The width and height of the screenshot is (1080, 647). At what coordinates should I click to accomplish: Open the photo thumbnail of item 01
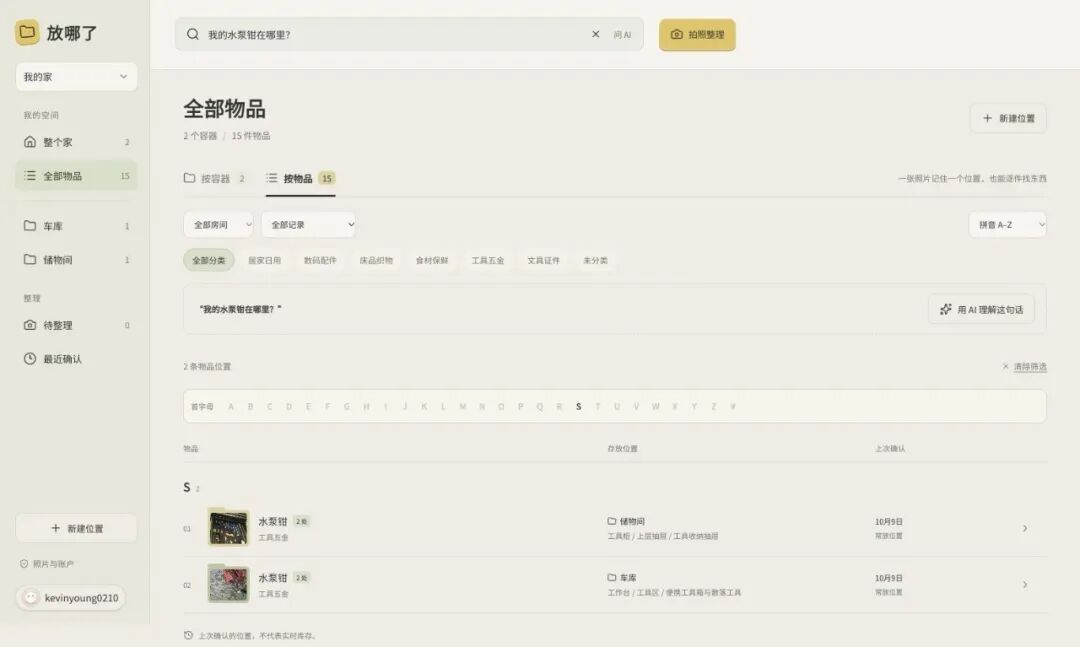[x=228, y=528]
